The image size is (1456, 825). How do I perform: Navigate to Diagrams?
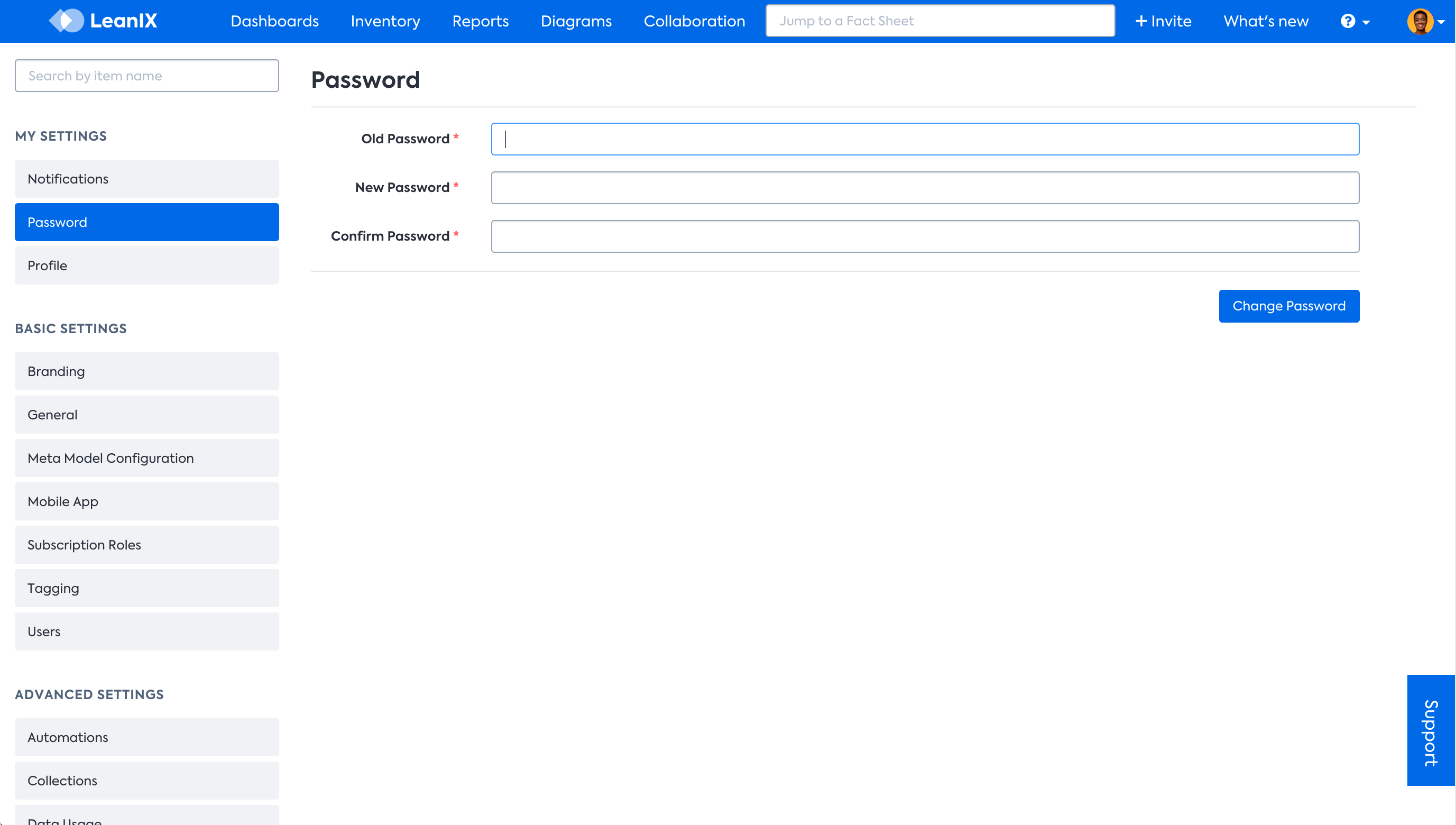(x=576, y=22)
